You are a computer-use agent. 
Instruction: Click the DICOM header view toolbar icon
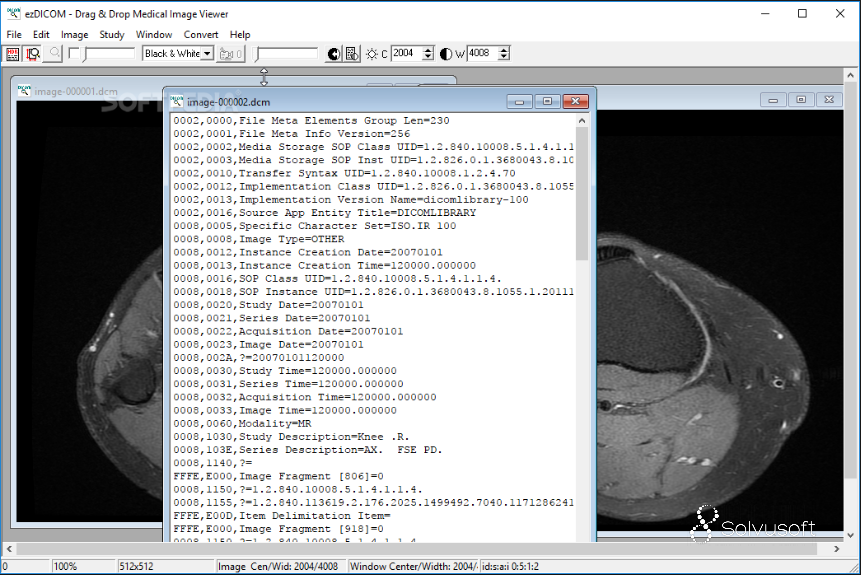[12, 54]
